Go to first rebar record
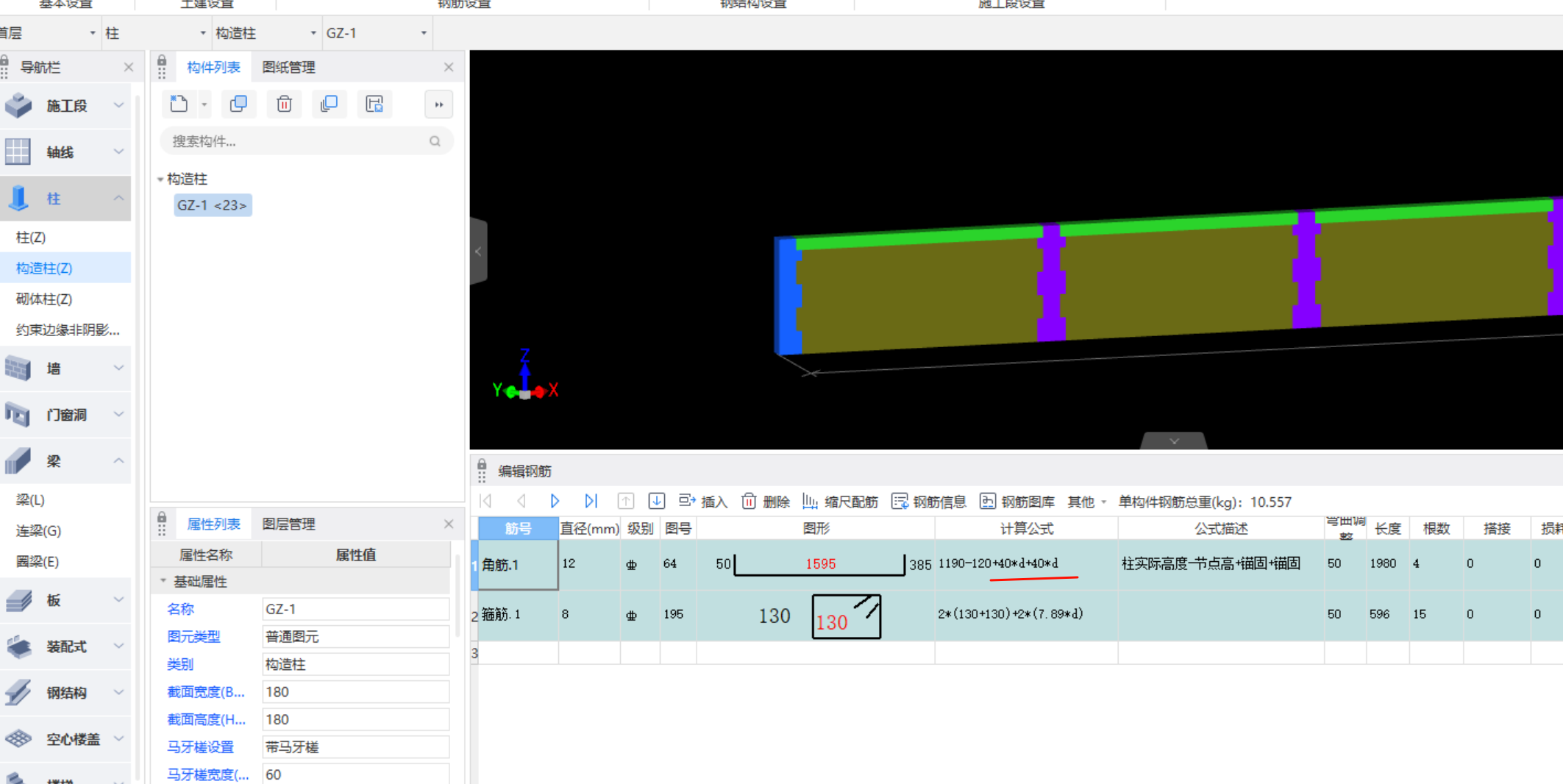1563x784 pixels. (486, 501)
